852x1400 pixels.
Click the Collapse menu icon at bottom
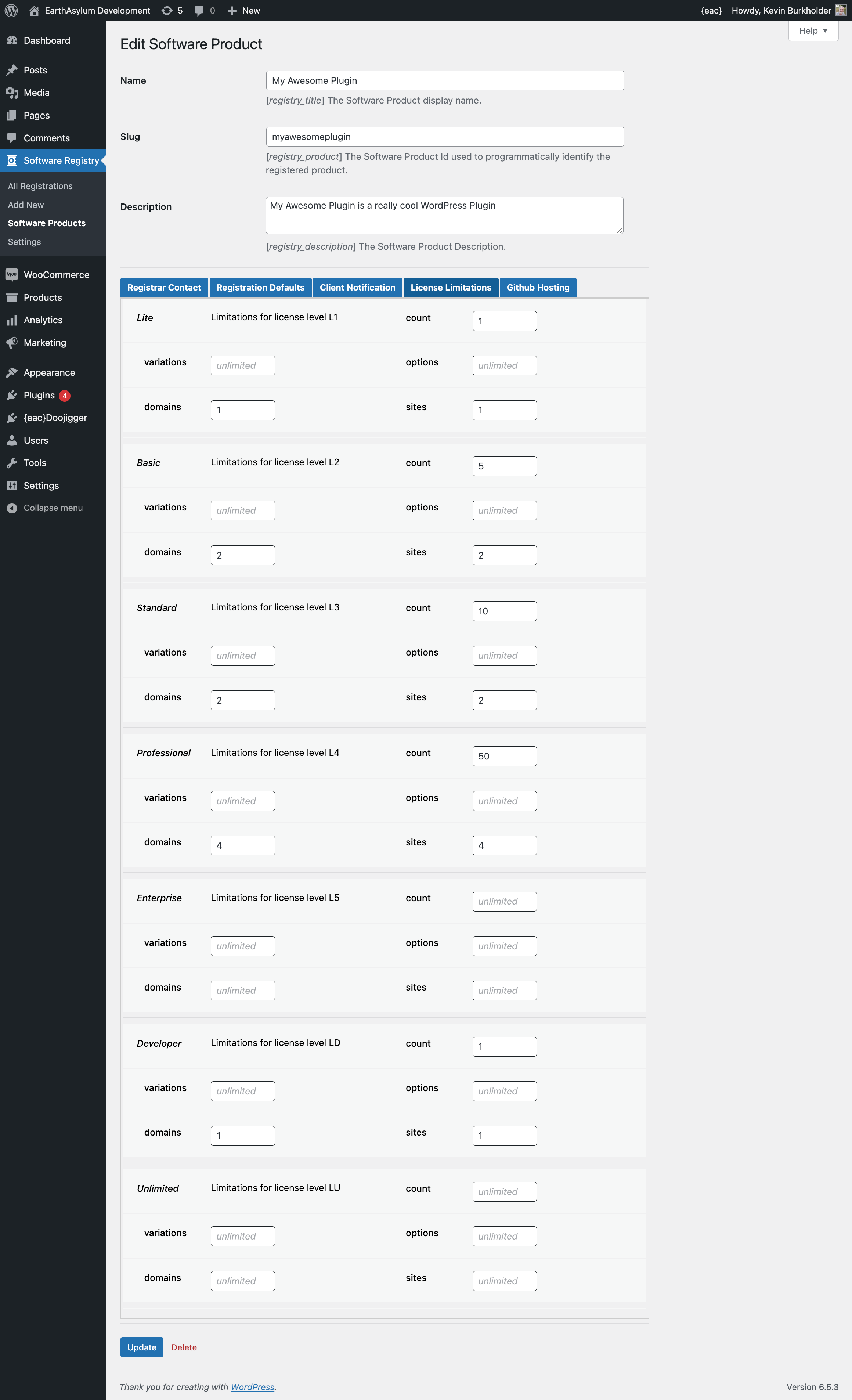coord(12,508)
